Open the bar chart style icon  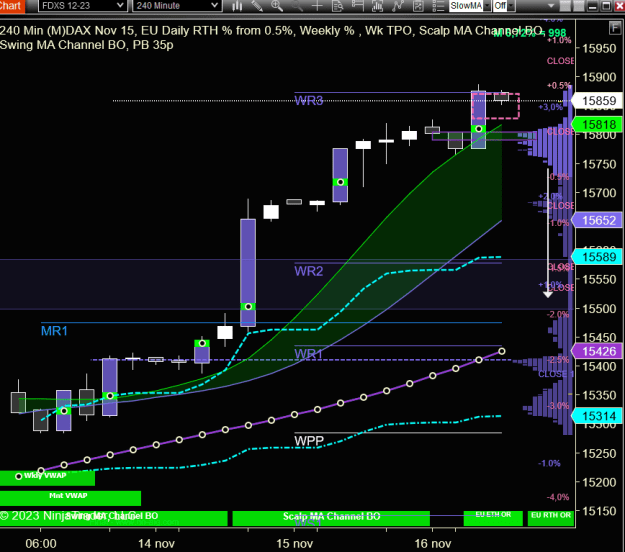click(x=237, y=6)
